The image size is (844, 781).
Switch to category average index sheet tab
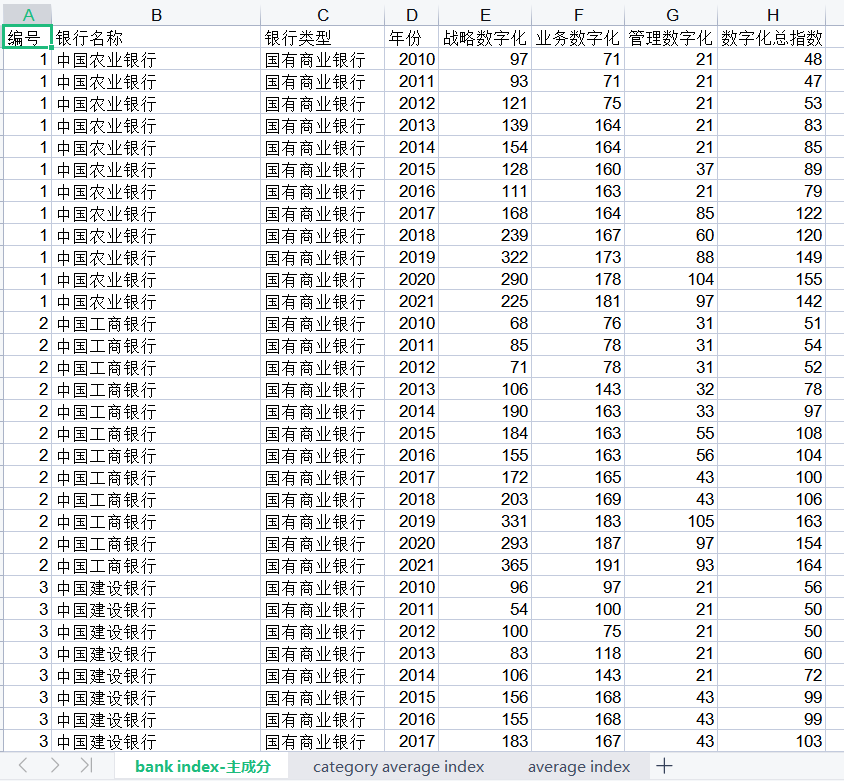[398, 766]
